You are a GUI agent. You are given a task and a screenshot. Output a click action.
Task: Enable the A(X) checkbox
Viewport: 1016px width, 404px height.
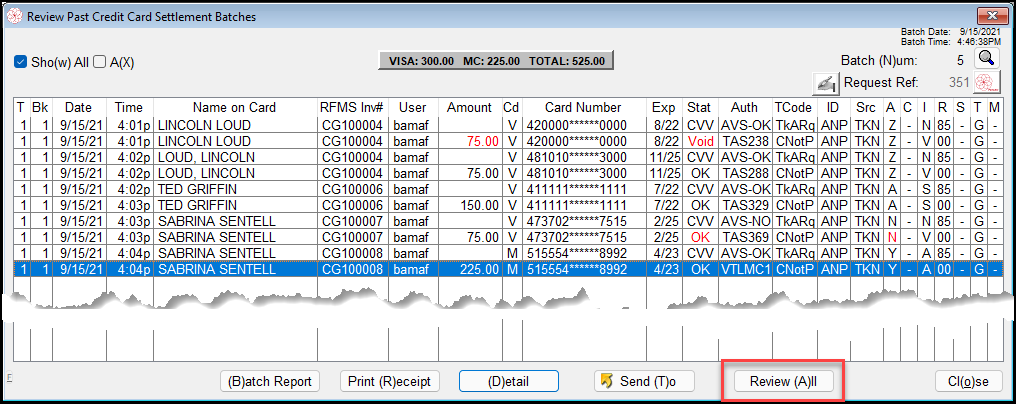[x=100, y=62]
